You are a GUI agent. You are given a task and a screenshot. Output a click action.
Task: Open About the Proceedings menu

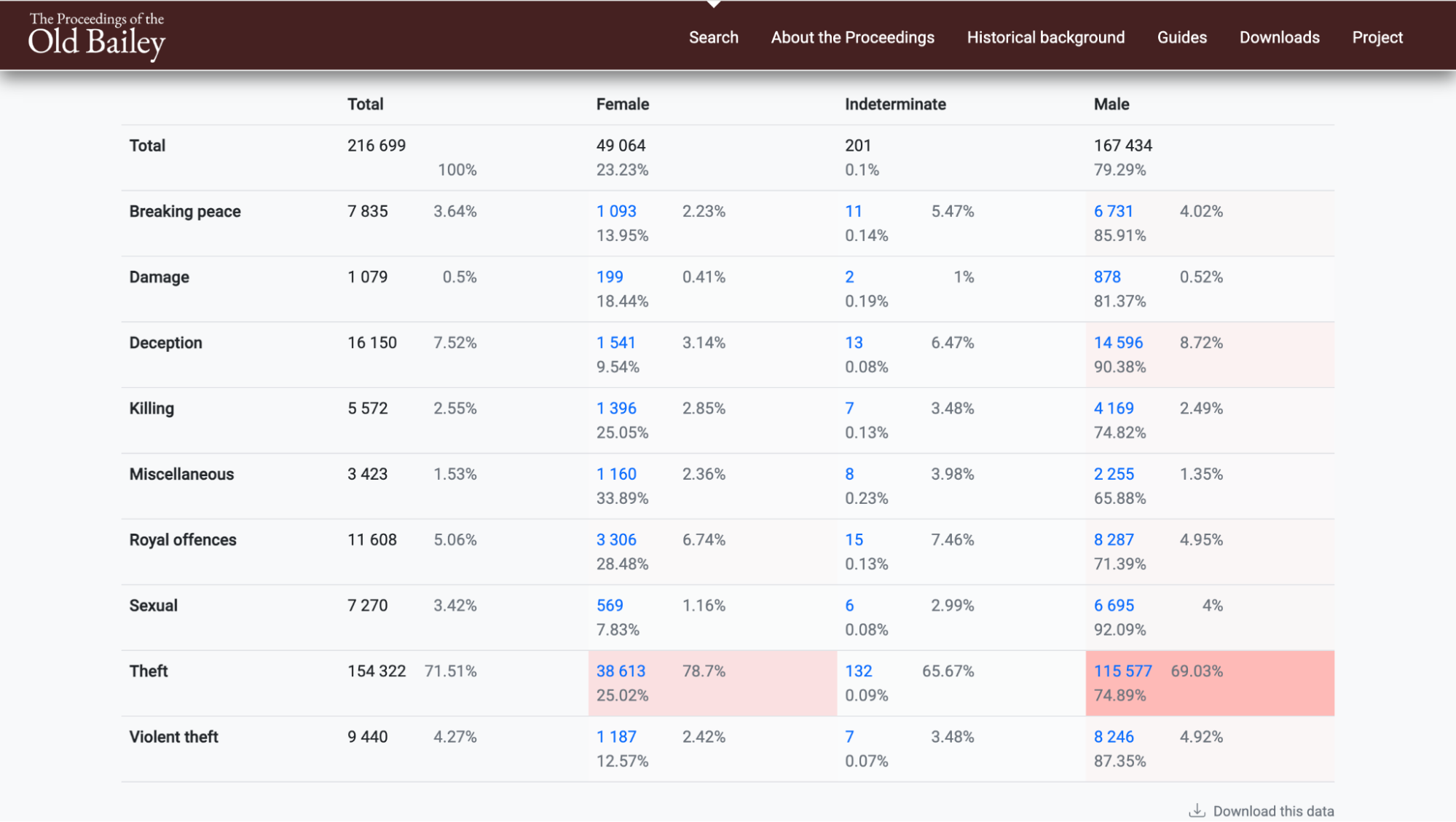point(852,37)
